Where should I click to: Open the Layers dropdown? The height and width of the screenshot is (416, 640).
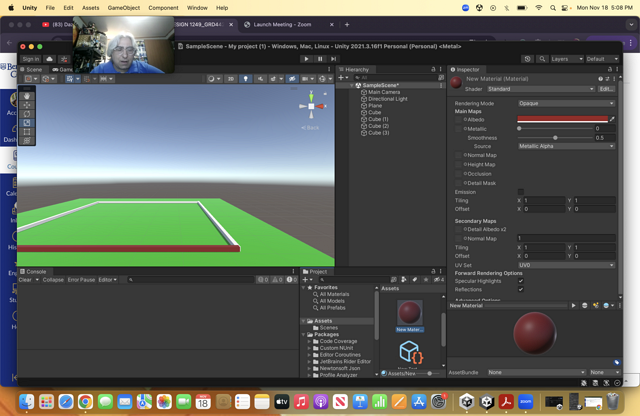(x=567, y=59)
